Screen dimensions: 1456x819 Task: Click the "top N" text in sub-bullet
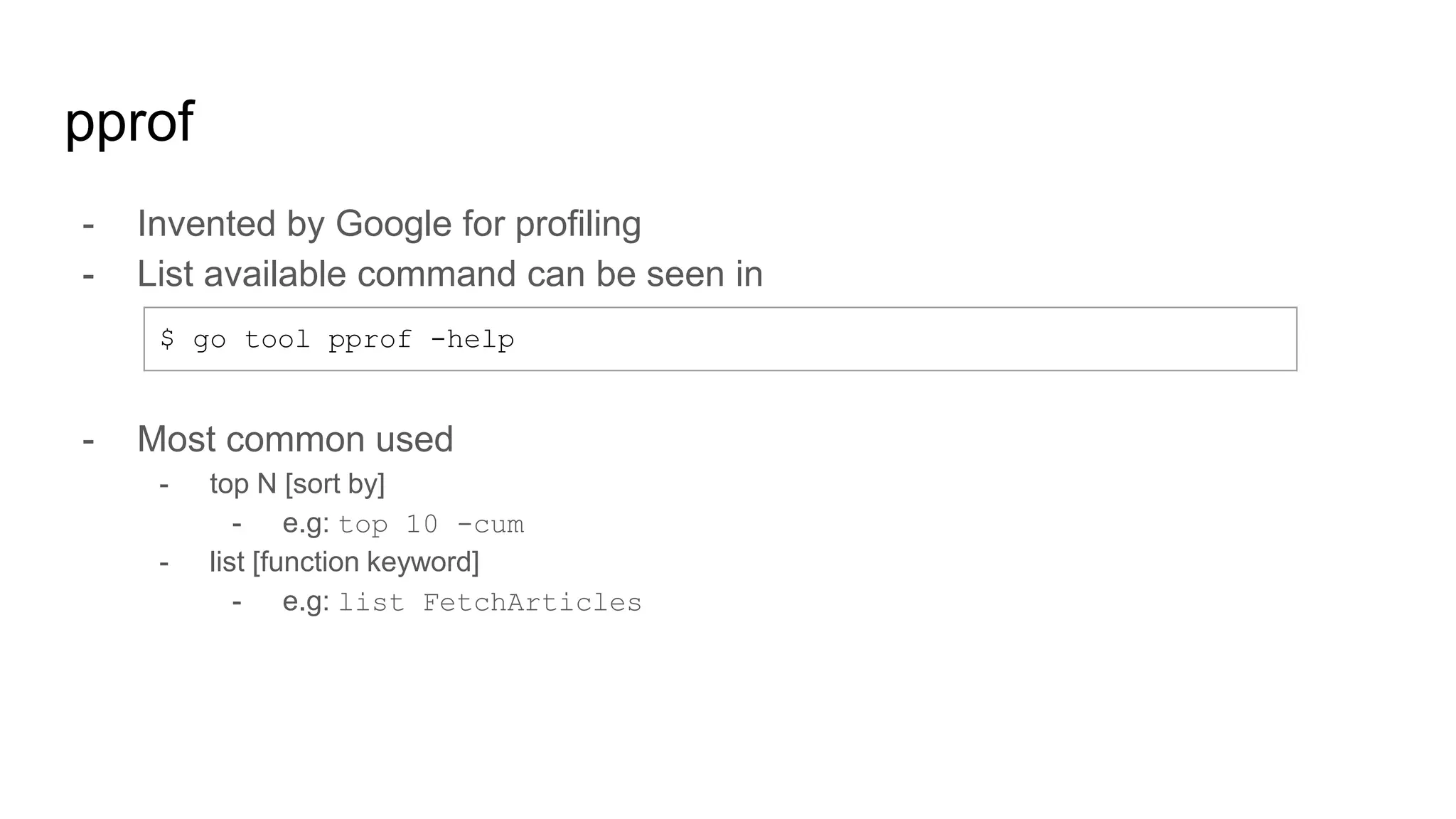point(242,484)
